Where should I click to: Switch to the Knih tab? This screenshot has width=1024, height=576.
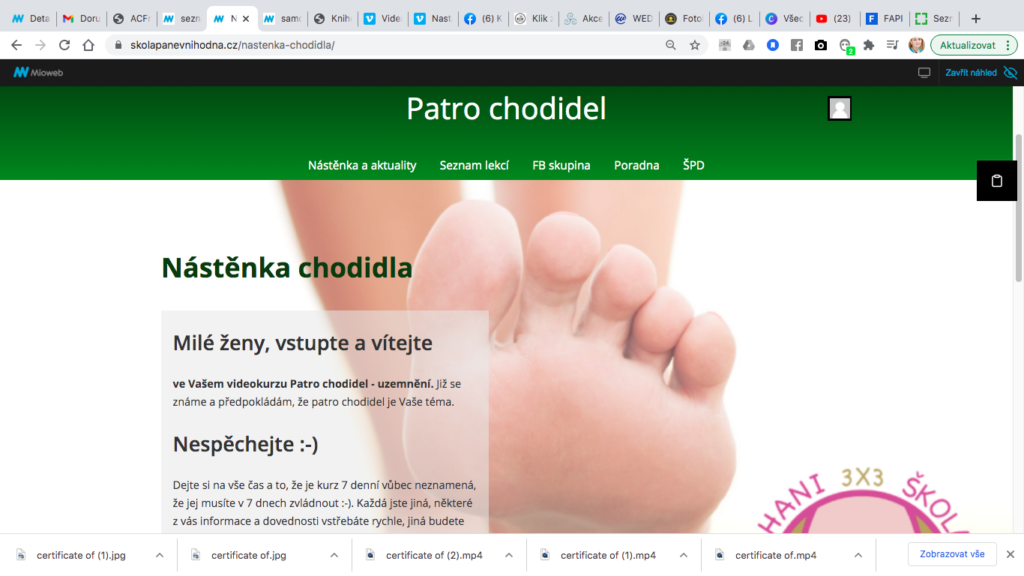(x=332, y=19)
